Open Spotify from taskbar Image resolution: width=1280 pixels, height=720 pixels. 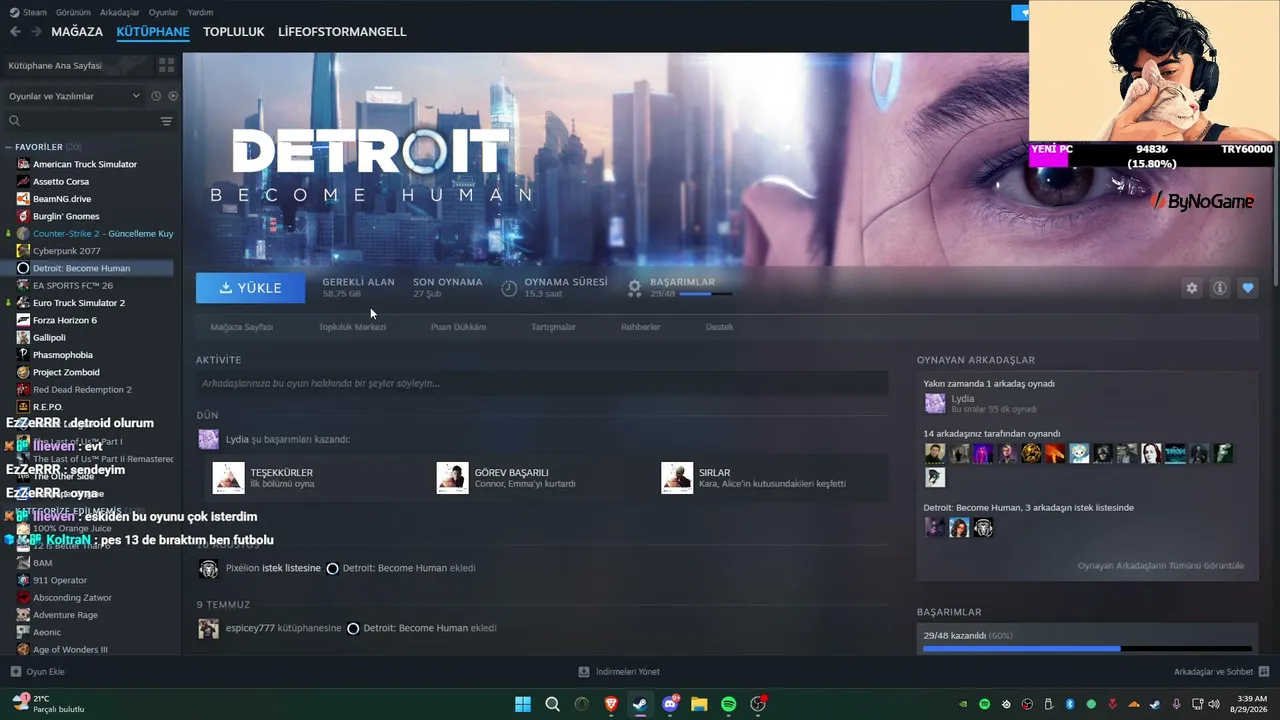click(729, 704)
